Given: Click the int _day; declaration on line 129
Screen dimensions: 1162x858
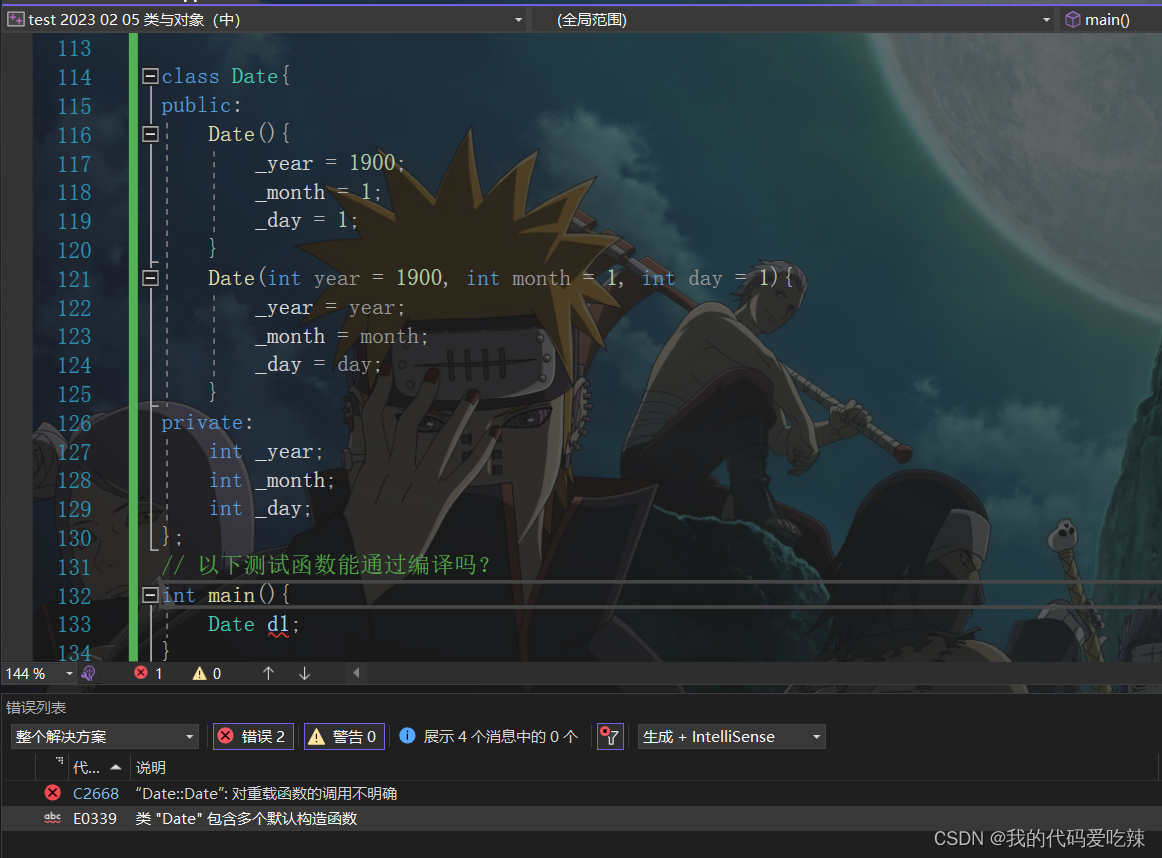Looking at the screenshot, I should click(260, 509).
